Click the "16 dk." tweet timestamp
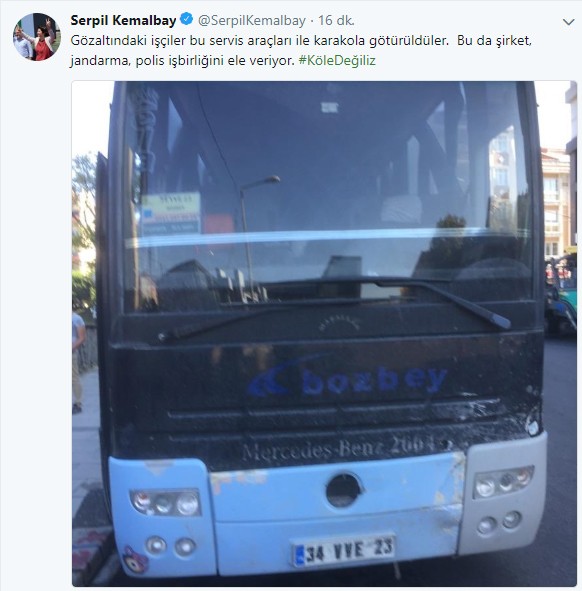 336,20
